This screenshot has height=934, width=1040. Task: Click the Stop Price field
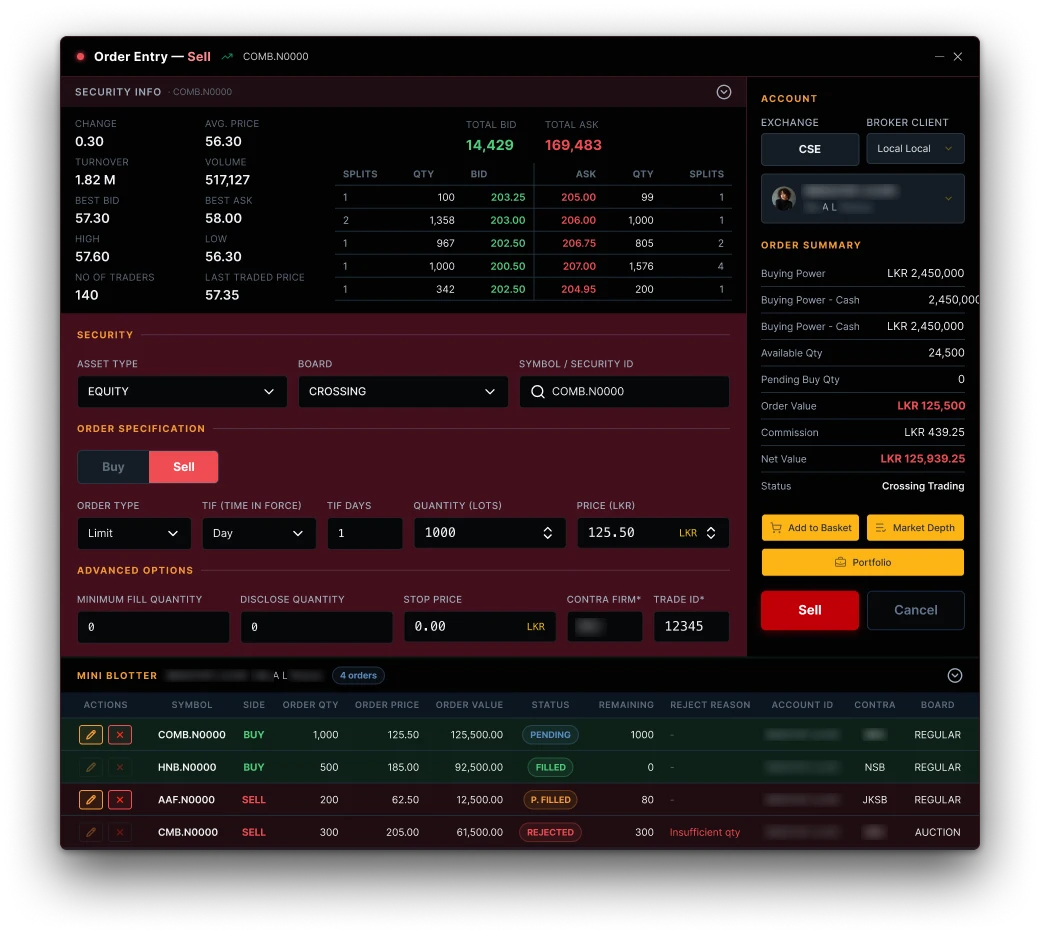[480, 627]
